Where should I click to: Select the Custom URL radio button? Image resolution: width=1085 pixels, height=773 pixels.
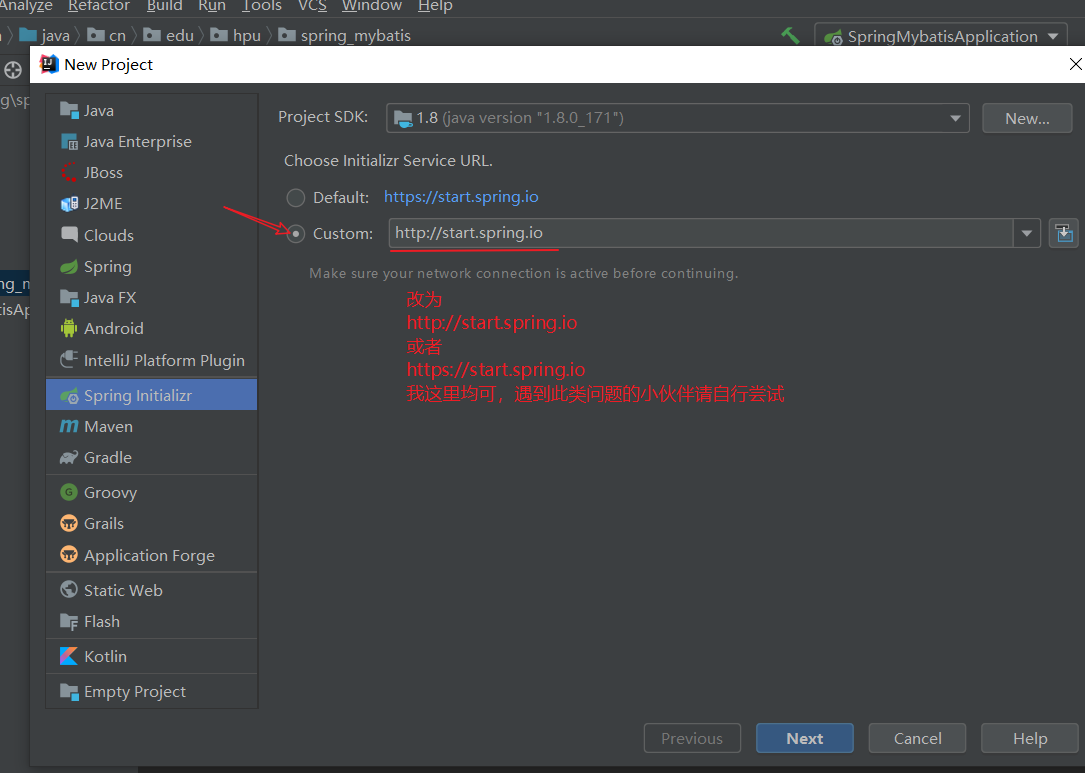pyautogui.click(x=295, y=234)
